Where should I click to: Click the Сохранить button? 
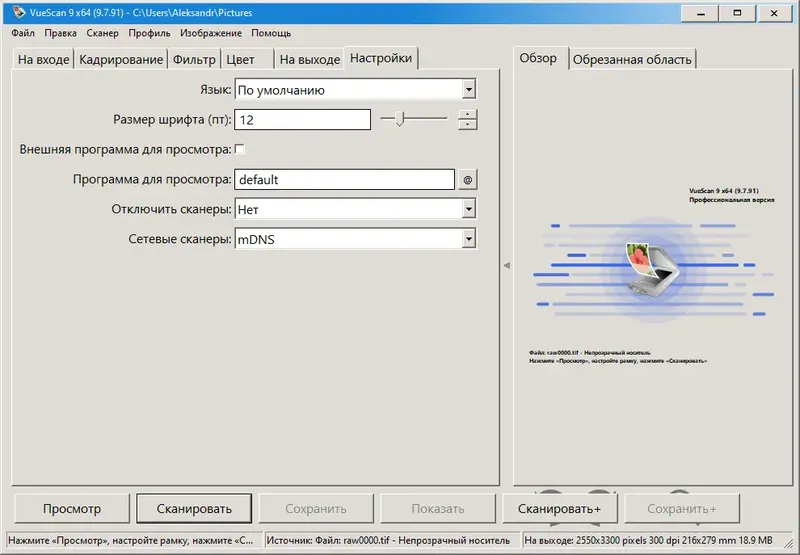[x=316, y=509]
